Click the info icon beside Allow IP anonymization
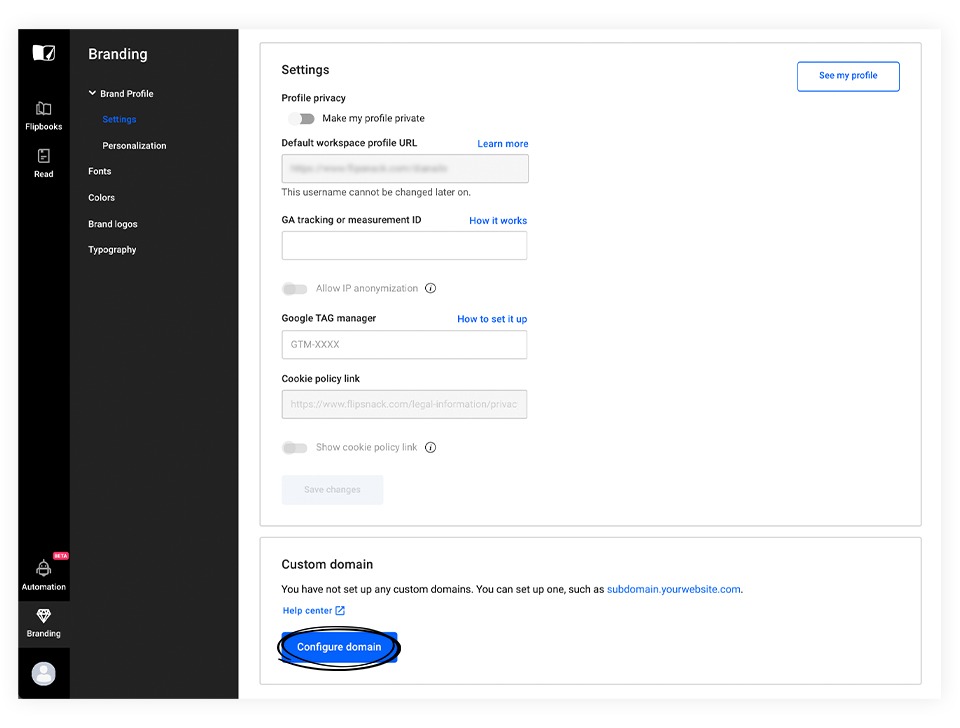 430,288
